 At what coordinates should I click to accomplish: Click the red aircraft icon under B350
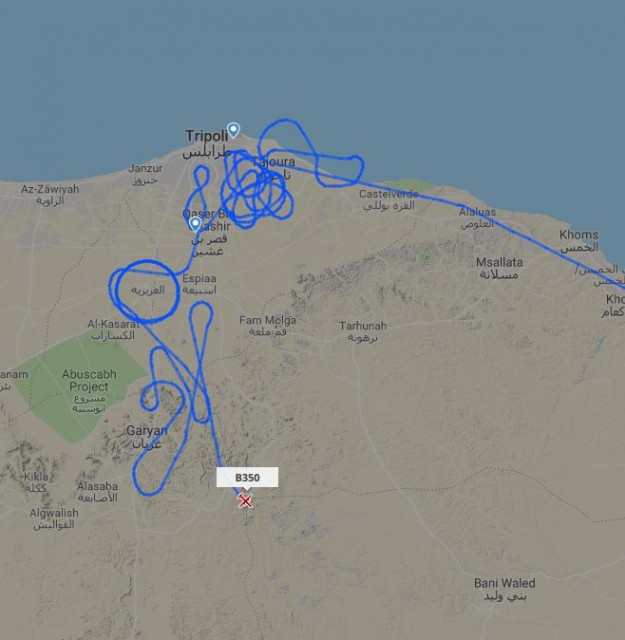245,500
